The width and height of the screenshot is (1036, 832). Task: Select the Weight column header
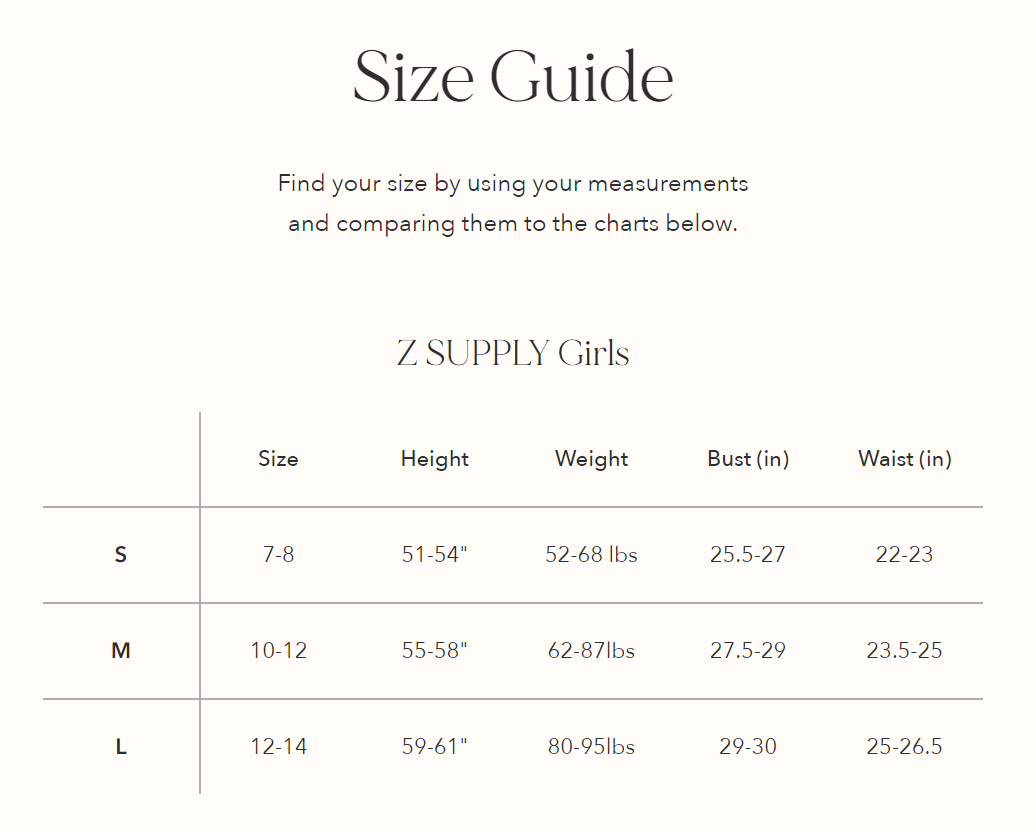pyautogui.click(x=591, y=459)
